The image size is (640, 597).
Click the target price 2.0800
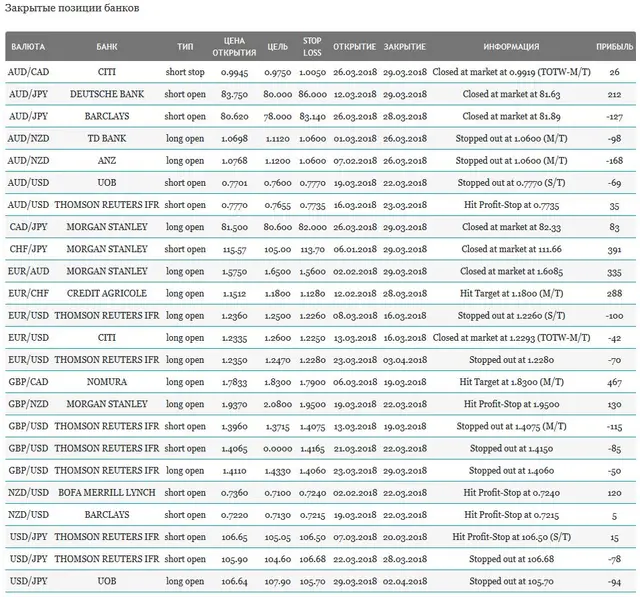tap(278, 404)
